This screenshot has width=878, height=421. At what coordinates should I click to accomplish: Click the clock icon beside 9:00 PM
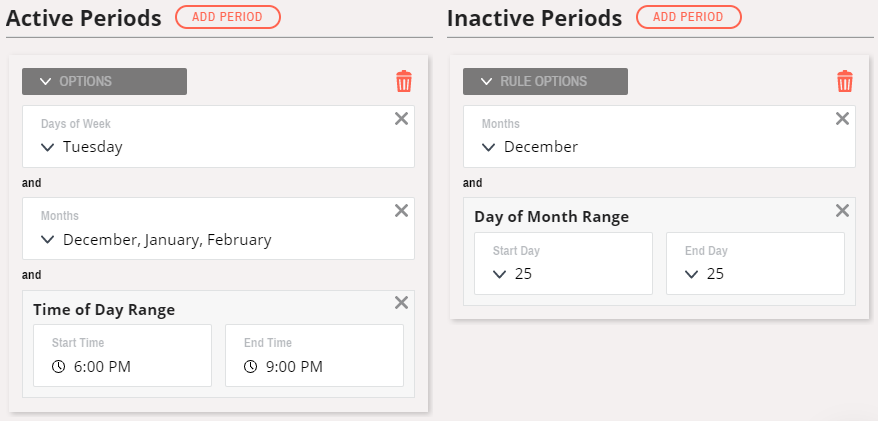(x=250, y=367)
